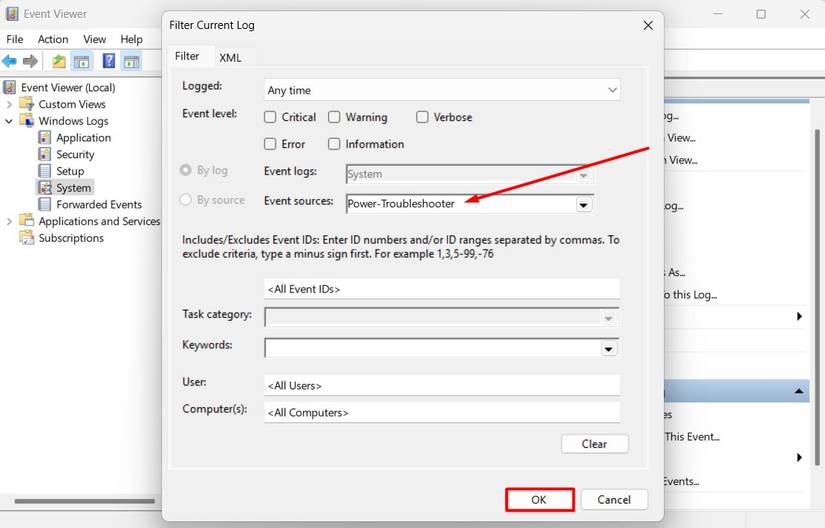Select the Security log icon in tree
Viewport: 825px width, 528px height.
[x=45, y=154]
